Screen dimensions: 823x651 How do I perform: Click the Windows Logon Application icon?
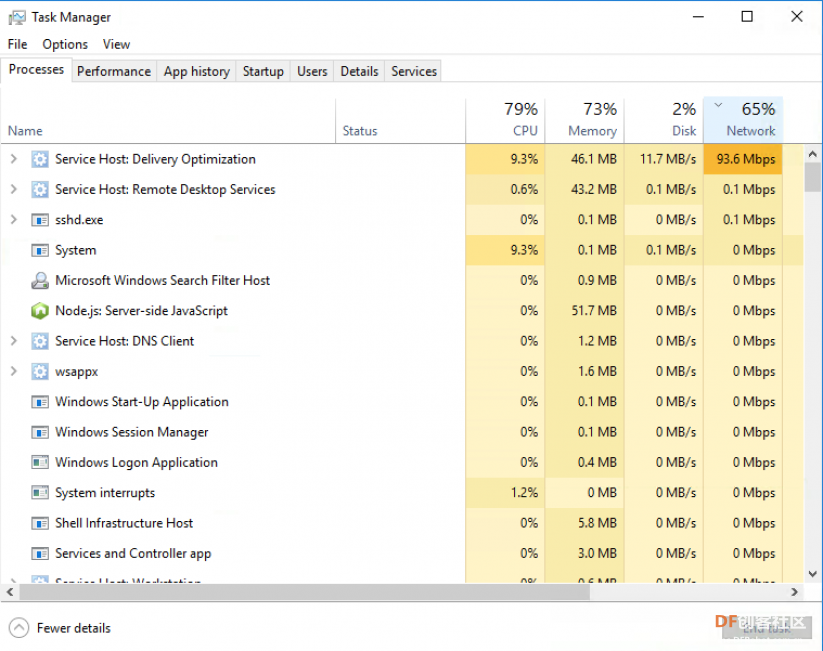click(40, 463)
